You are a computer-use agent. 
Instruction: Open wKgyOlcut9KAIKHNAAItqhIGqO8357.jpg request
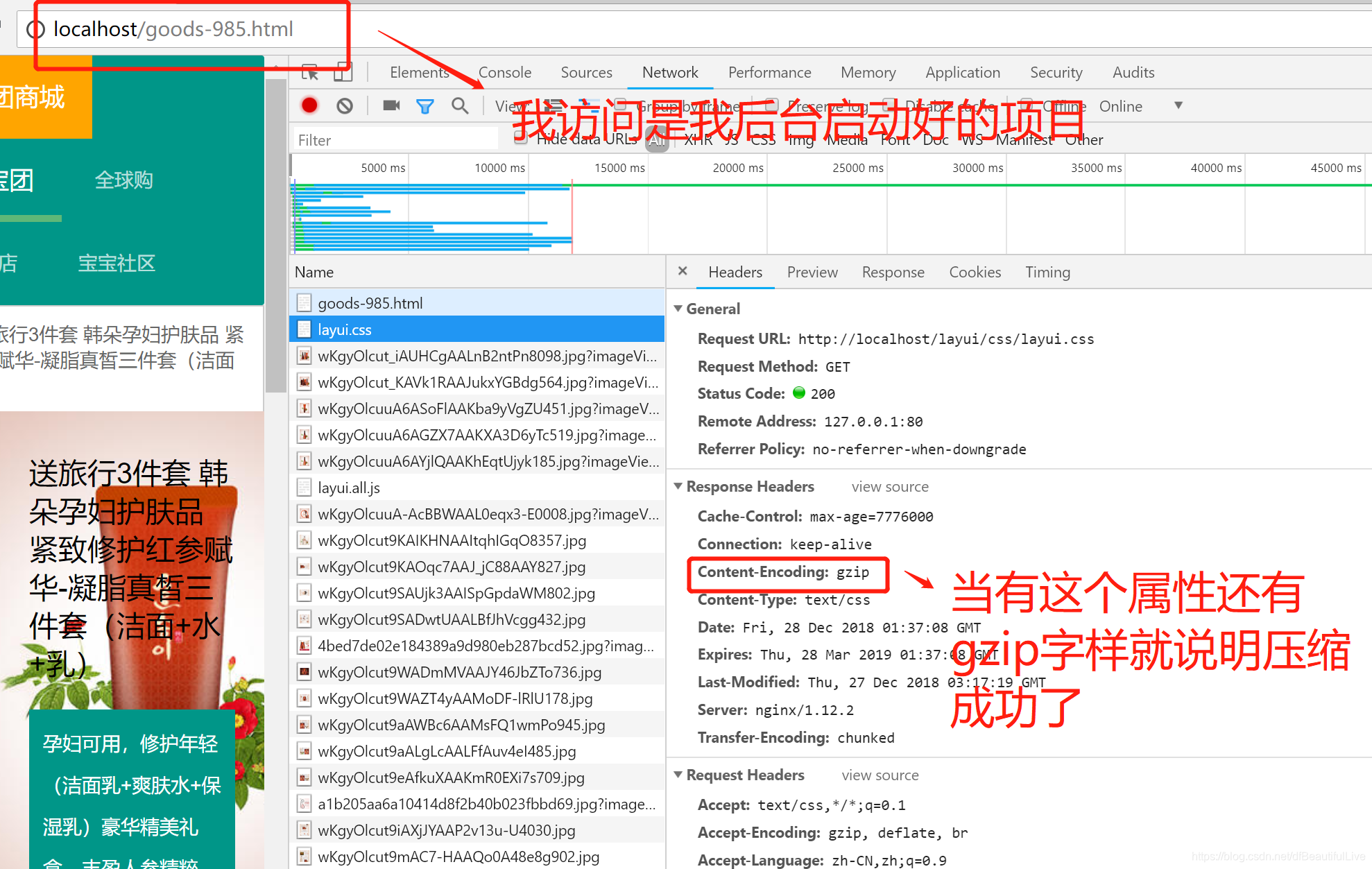pyautogui.click(x=477, y=540)
